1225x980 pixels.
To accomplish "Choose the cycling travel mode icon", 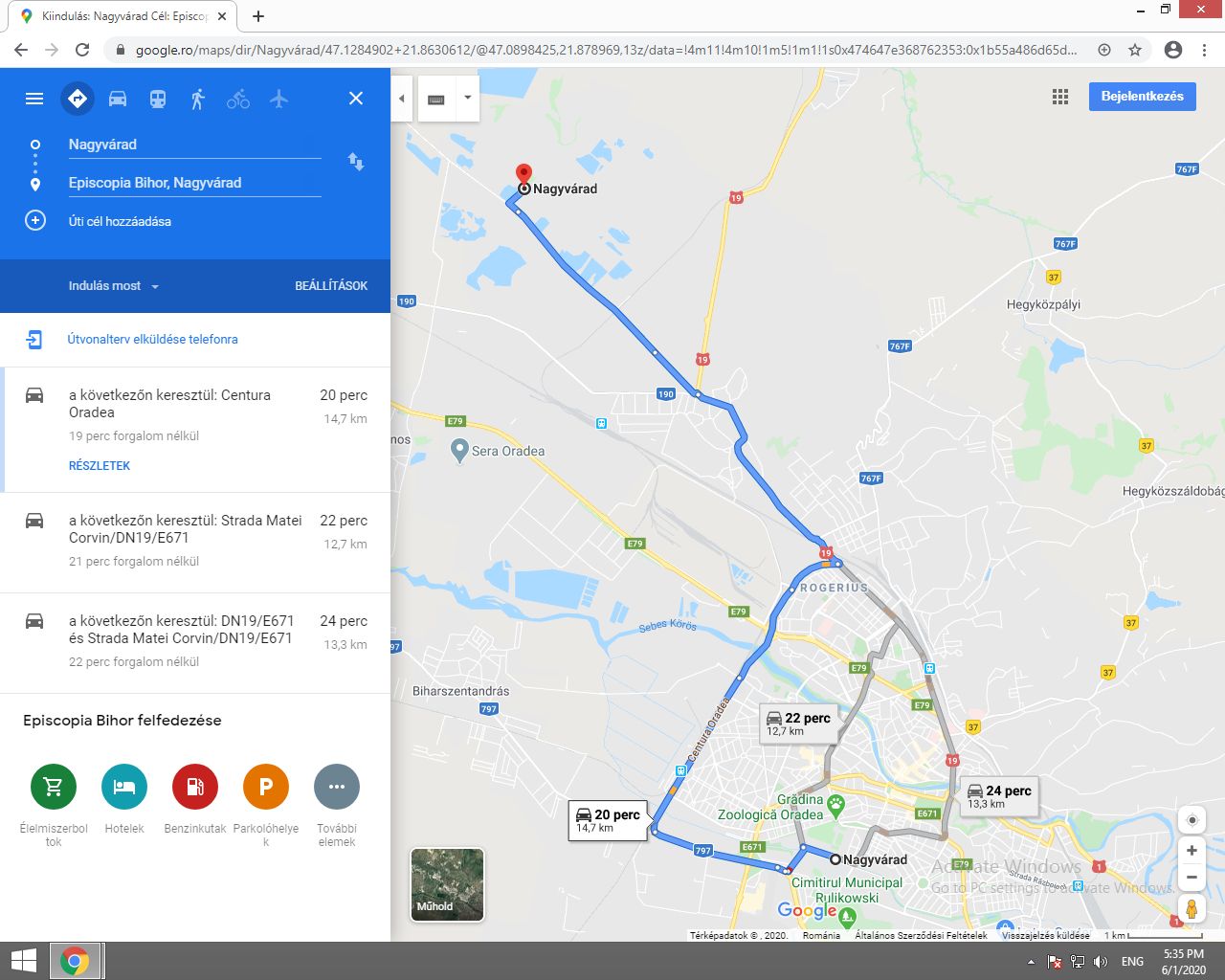I will (238, 99).
